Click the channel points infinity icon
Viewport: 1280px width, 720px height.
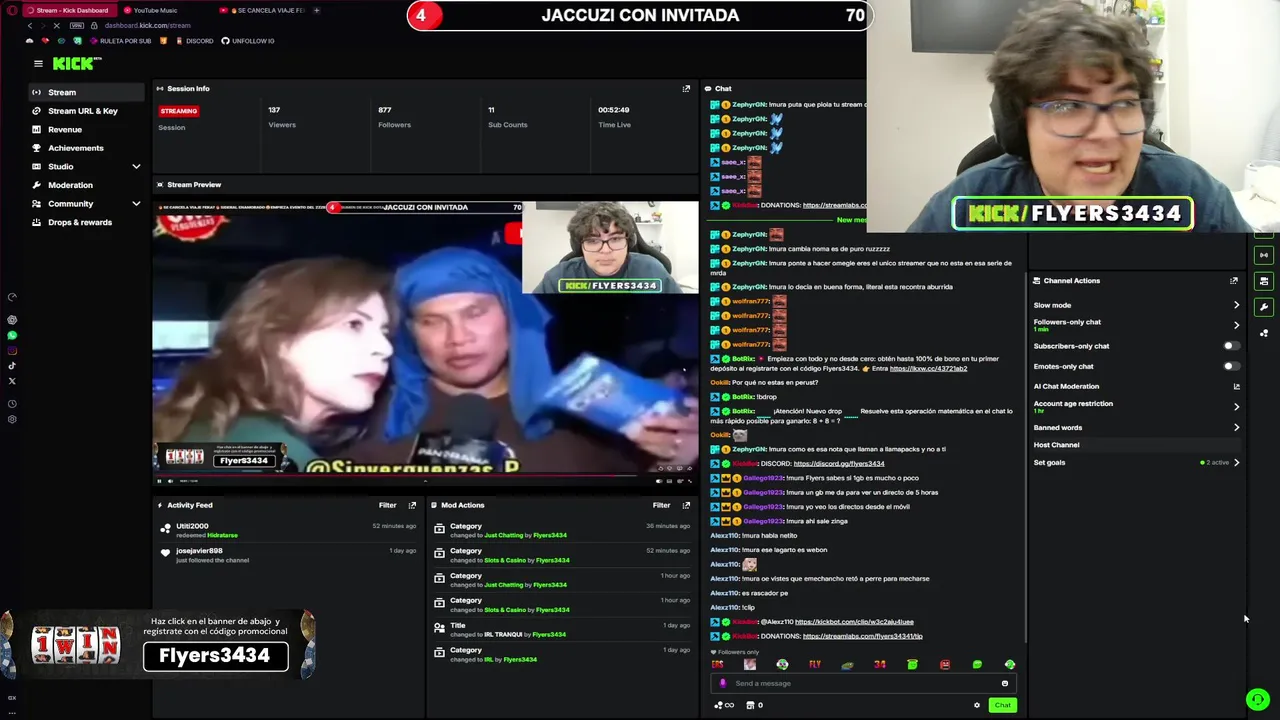click(724, 705)
